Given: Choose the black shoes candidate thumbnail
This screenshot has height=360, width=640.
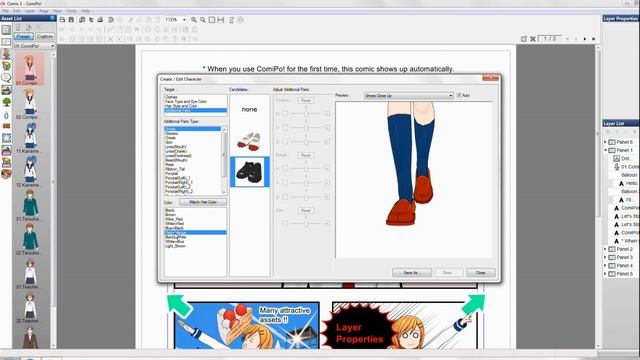Looking at the screenshot, I should 249,172.
